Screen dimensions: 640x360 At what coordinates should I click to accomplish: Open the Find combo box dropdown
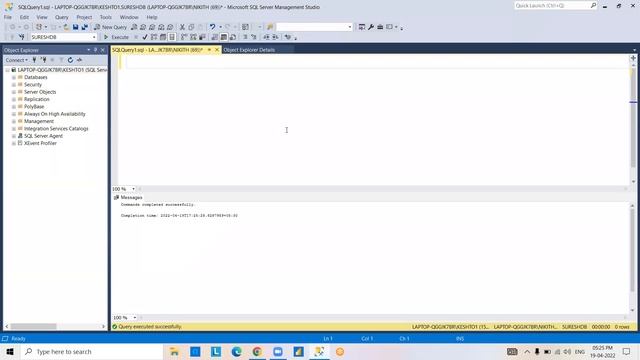pos(350,27)
